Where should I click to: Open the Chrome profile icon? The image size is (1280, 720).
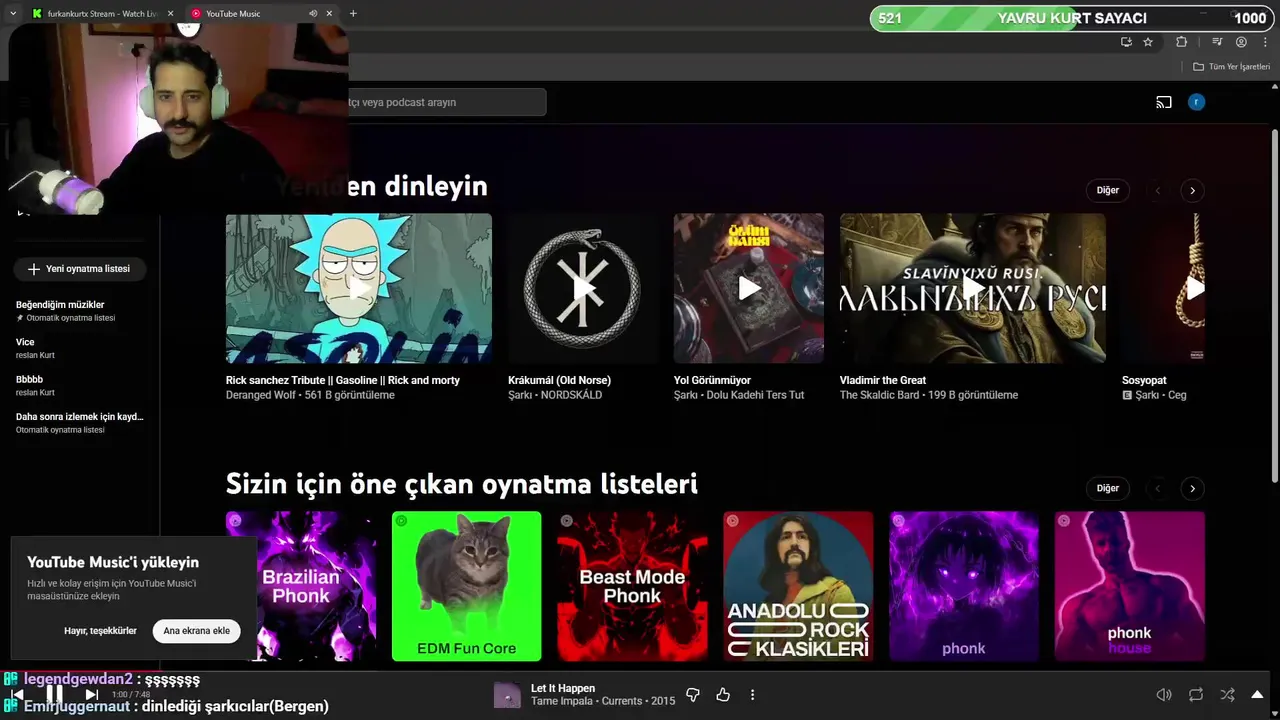tap(1241, 42)
